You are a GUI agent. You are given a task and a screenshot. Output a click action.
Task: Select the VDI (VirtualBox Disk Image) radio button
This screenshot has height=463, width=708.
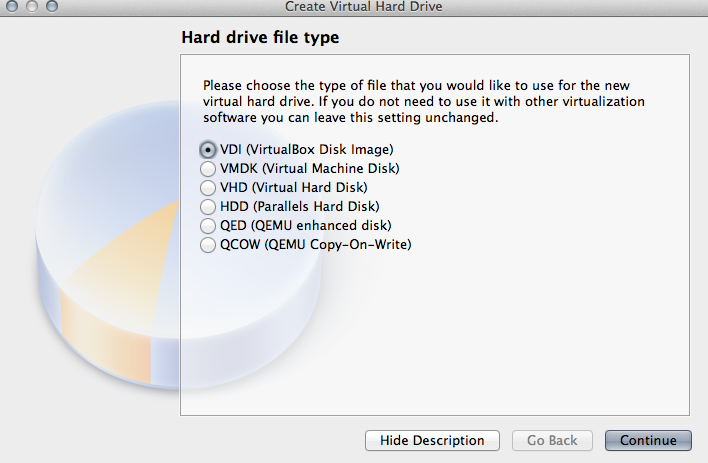[x=208, y=149]
